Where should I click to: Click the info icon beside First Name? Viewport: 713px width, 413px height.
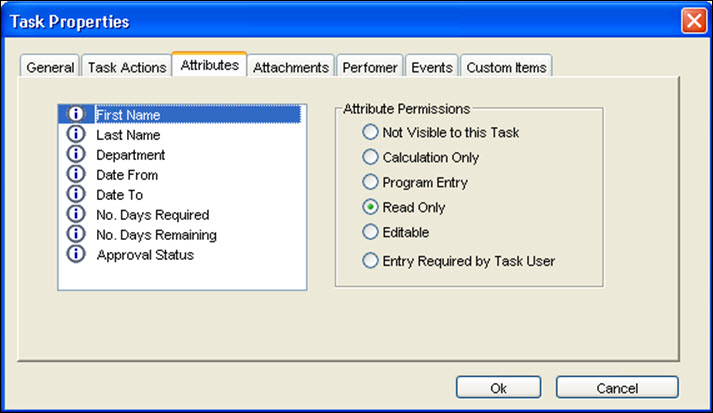pos(76,114)
